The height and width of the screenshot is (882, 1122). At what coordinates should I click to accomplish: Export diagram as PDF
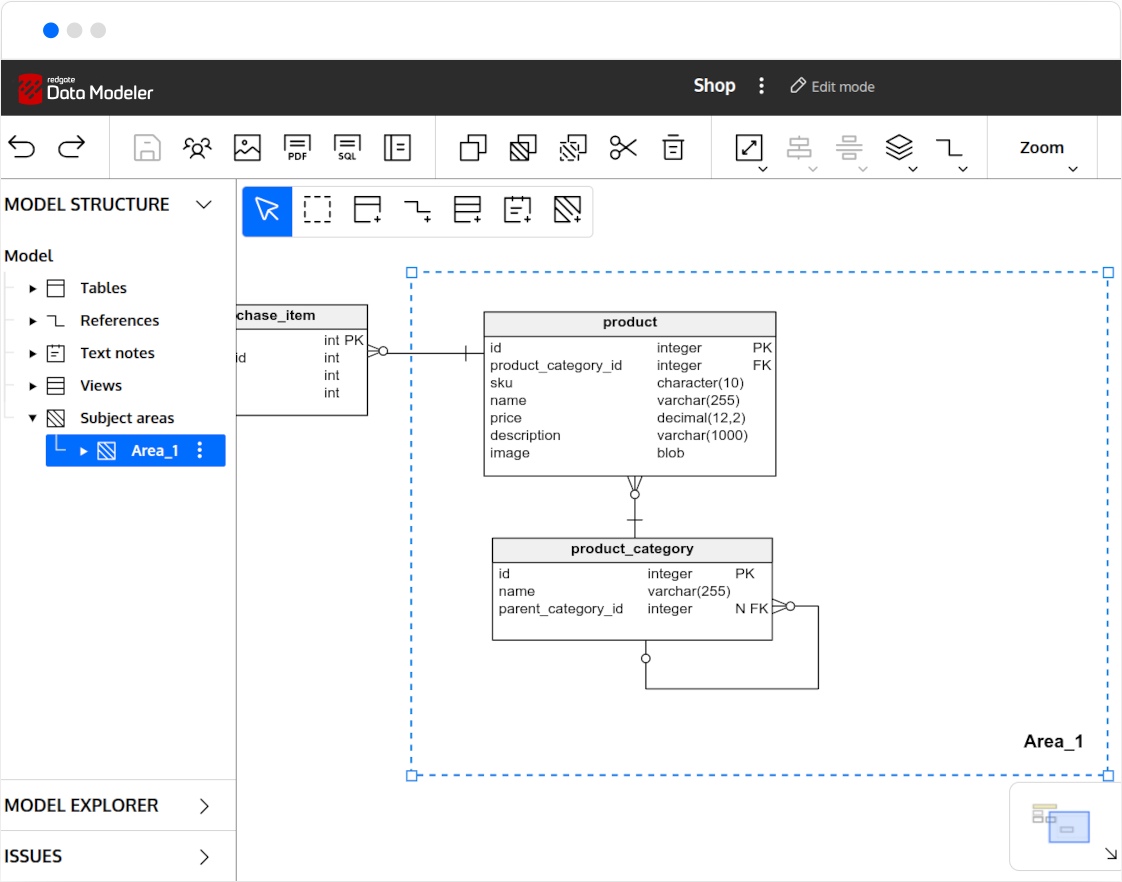point(297,148)
